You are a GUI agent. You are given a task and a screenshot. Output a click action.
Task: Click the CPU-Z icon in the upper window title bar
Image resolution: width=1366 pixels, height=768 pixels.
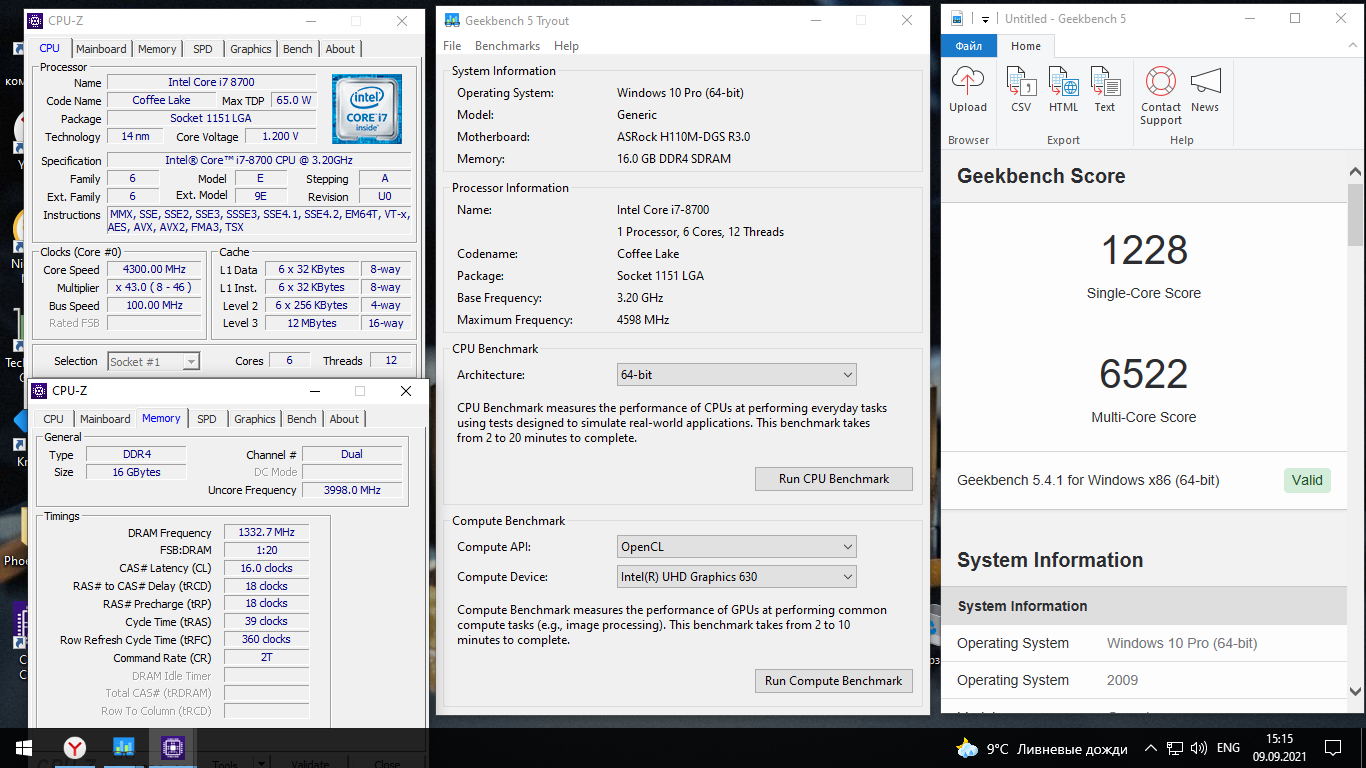[35, 20]
